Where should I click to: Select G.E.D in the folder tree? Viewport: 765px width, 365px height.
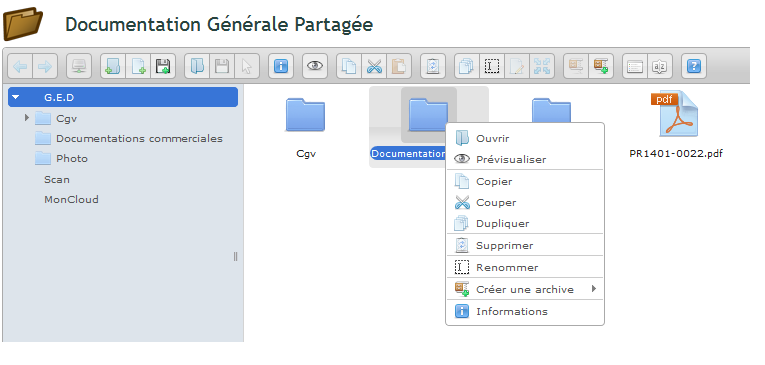[123, 97]
